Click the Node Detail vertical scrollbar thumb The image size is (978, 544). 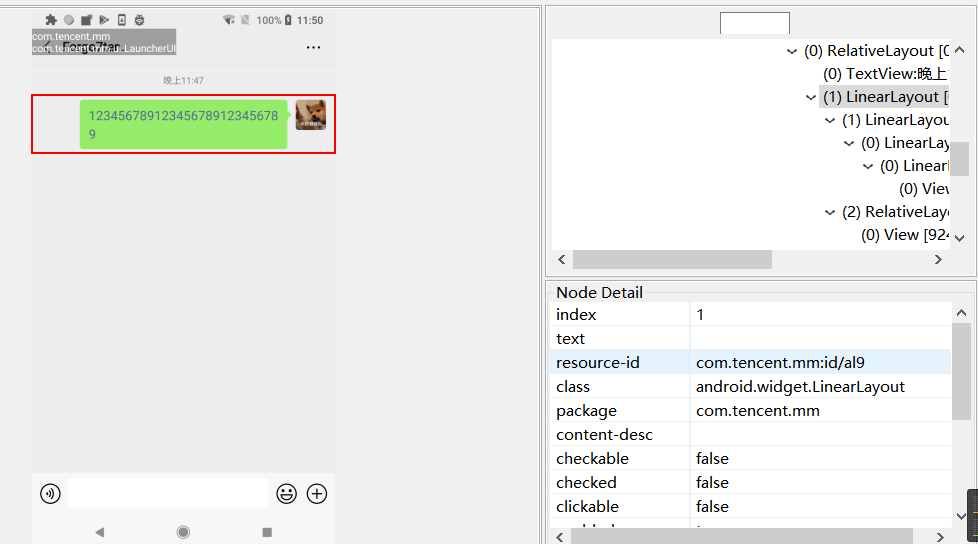click(x=961, y=372)
